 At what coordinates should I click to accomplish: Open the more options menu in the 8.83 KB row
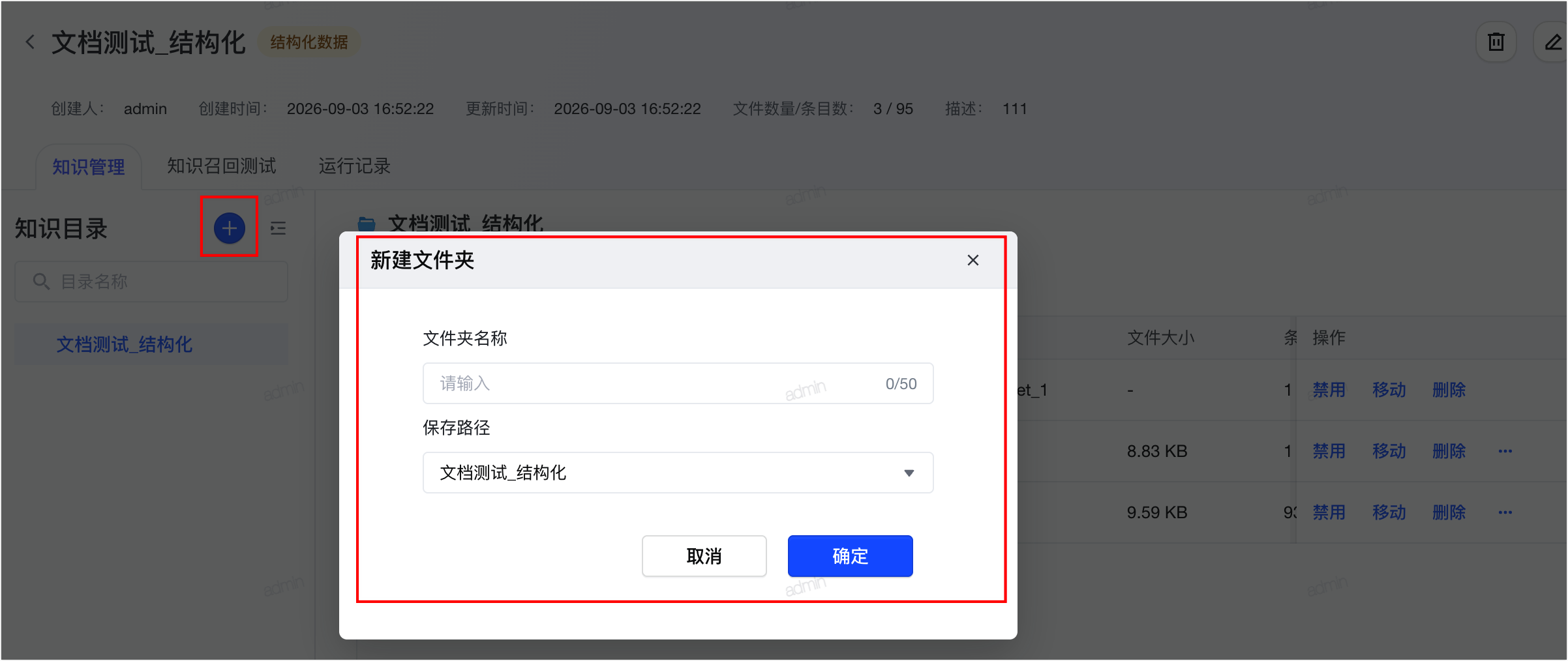click(1505, 451)
